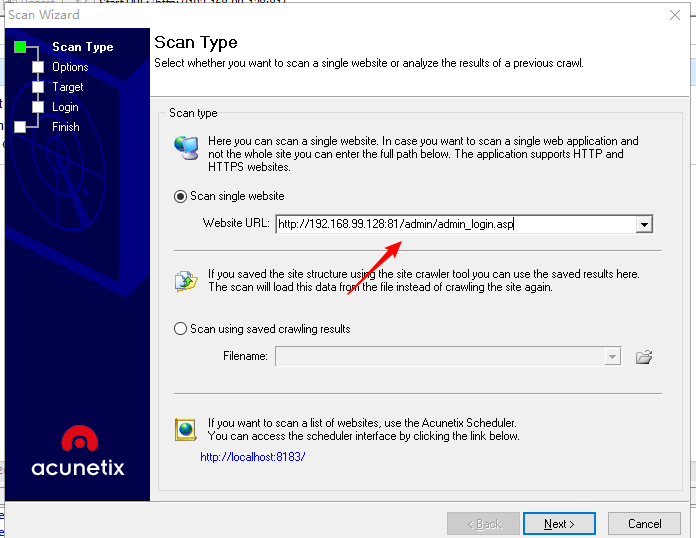
Task: Click the Next button
Action: 559,523
